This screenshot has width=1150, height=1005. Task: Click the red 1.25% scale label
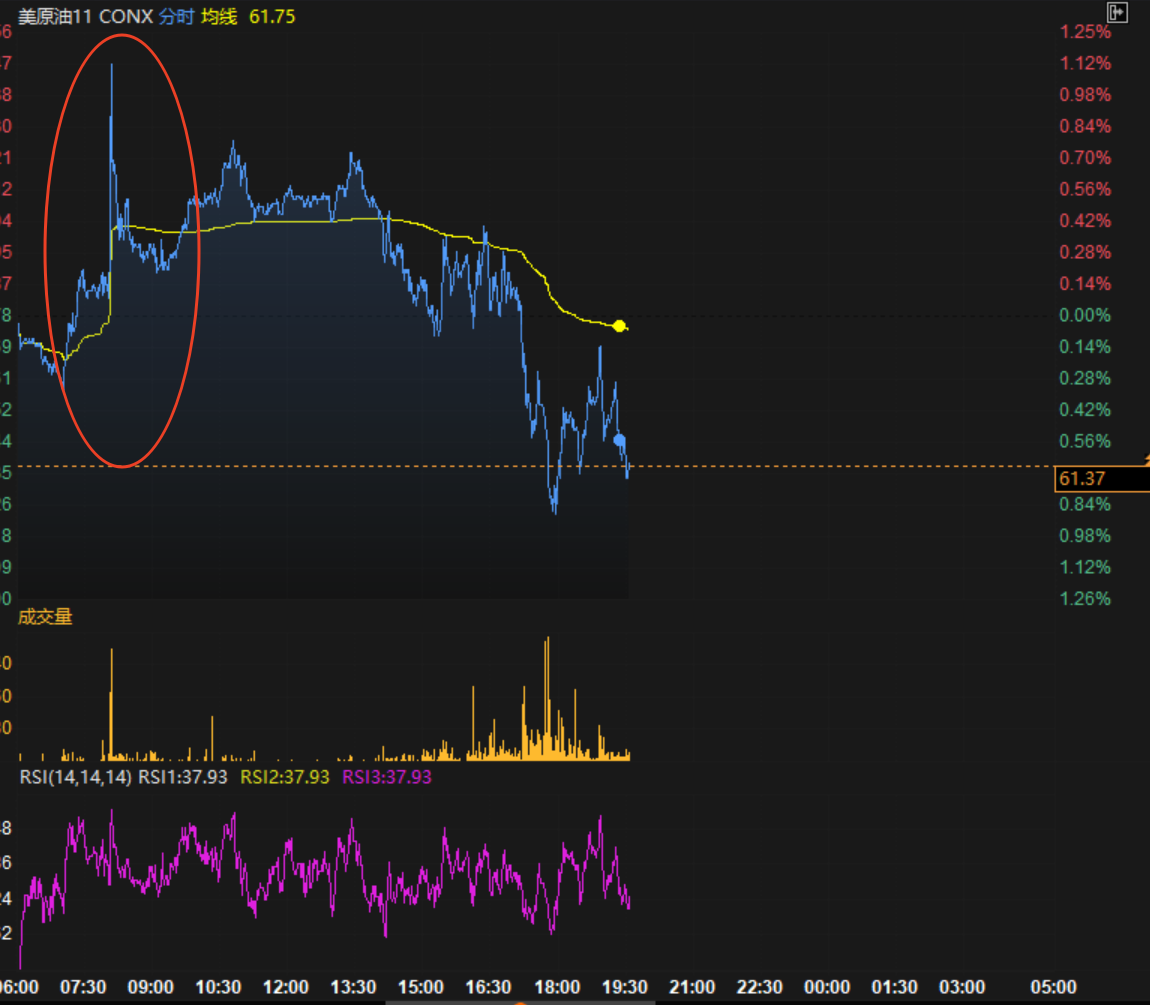click(1085, 32)
